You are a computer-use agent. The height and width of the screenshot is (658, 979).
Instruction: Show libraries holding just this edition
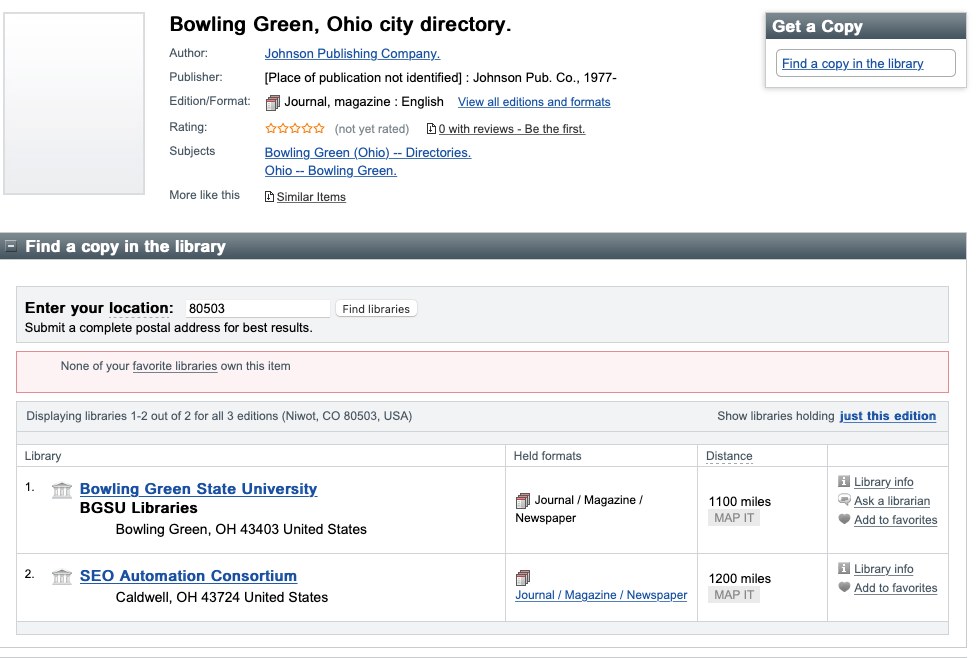[887, 416]
